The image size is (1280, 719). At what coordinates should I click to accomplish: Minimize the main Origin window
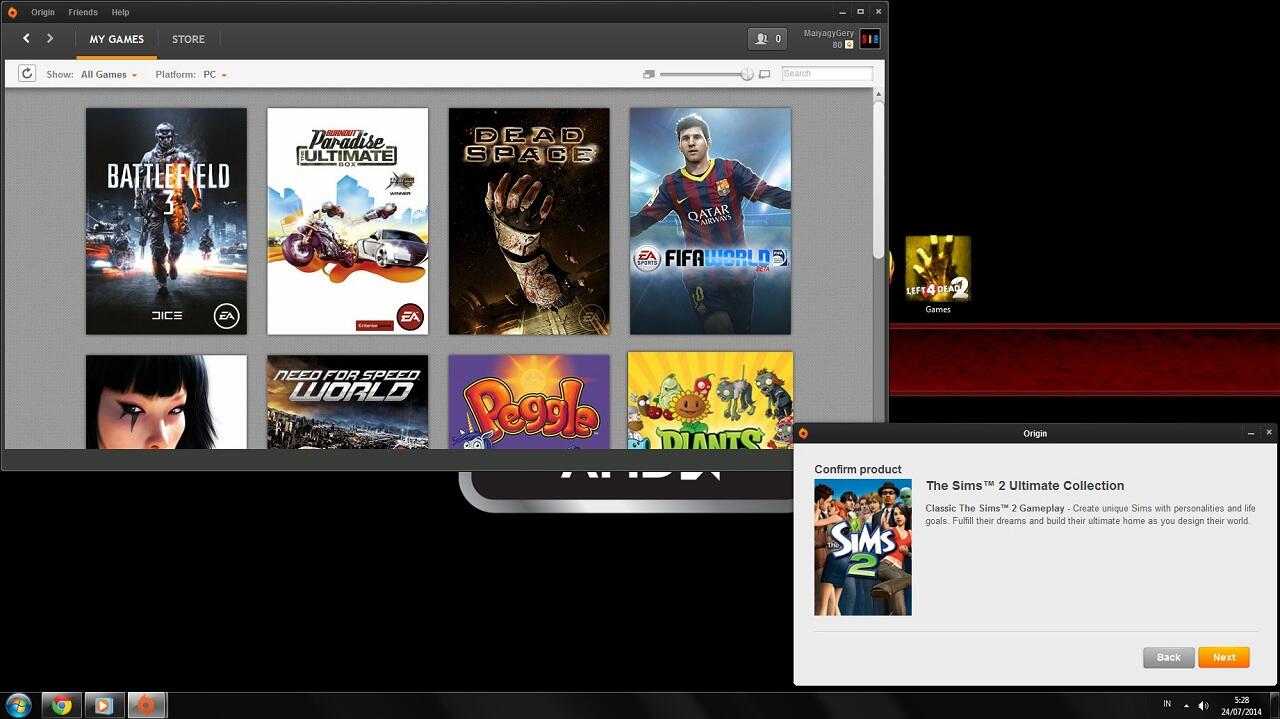coord(842,12)
